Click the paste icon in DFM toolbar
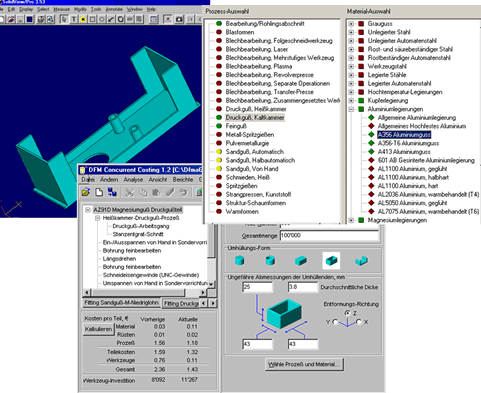 pos(156,192)
